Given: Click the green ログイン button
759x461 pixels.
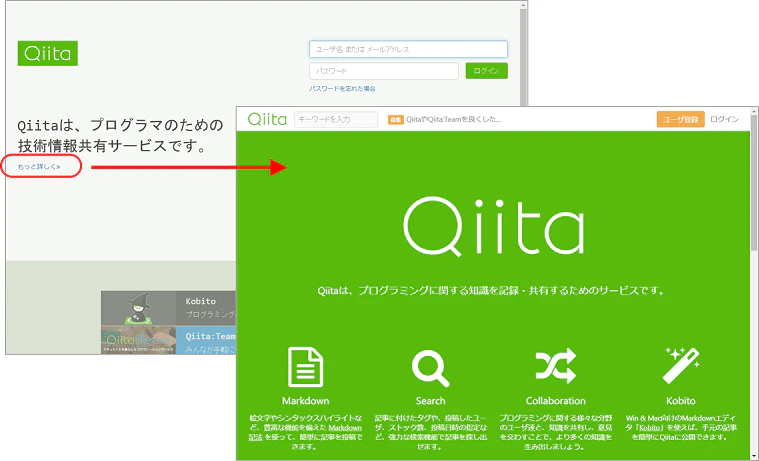Looking at the screenshot, I should coord(486,71).
